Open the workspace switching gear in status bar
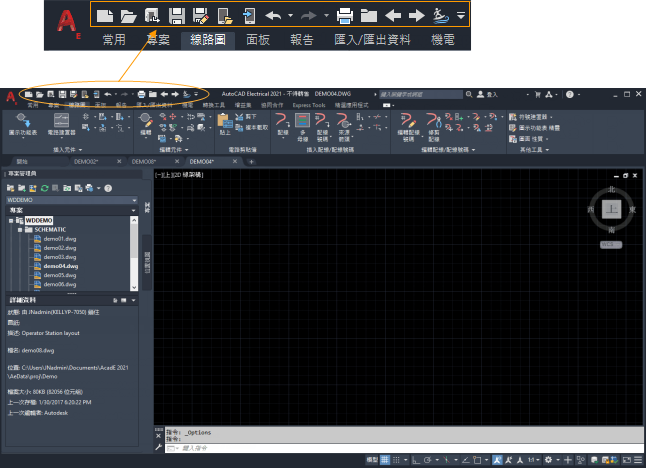The width and height of the screenshot is (646, 468). pyautogui.click(x=548, y=460)
